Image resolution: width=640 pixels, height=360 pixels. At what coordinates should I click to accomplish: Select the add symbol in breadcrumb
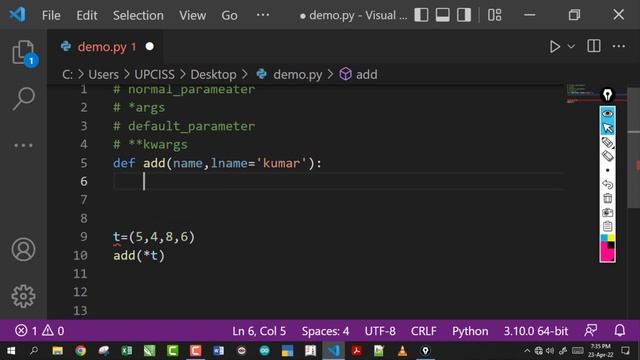pos(358,74)
